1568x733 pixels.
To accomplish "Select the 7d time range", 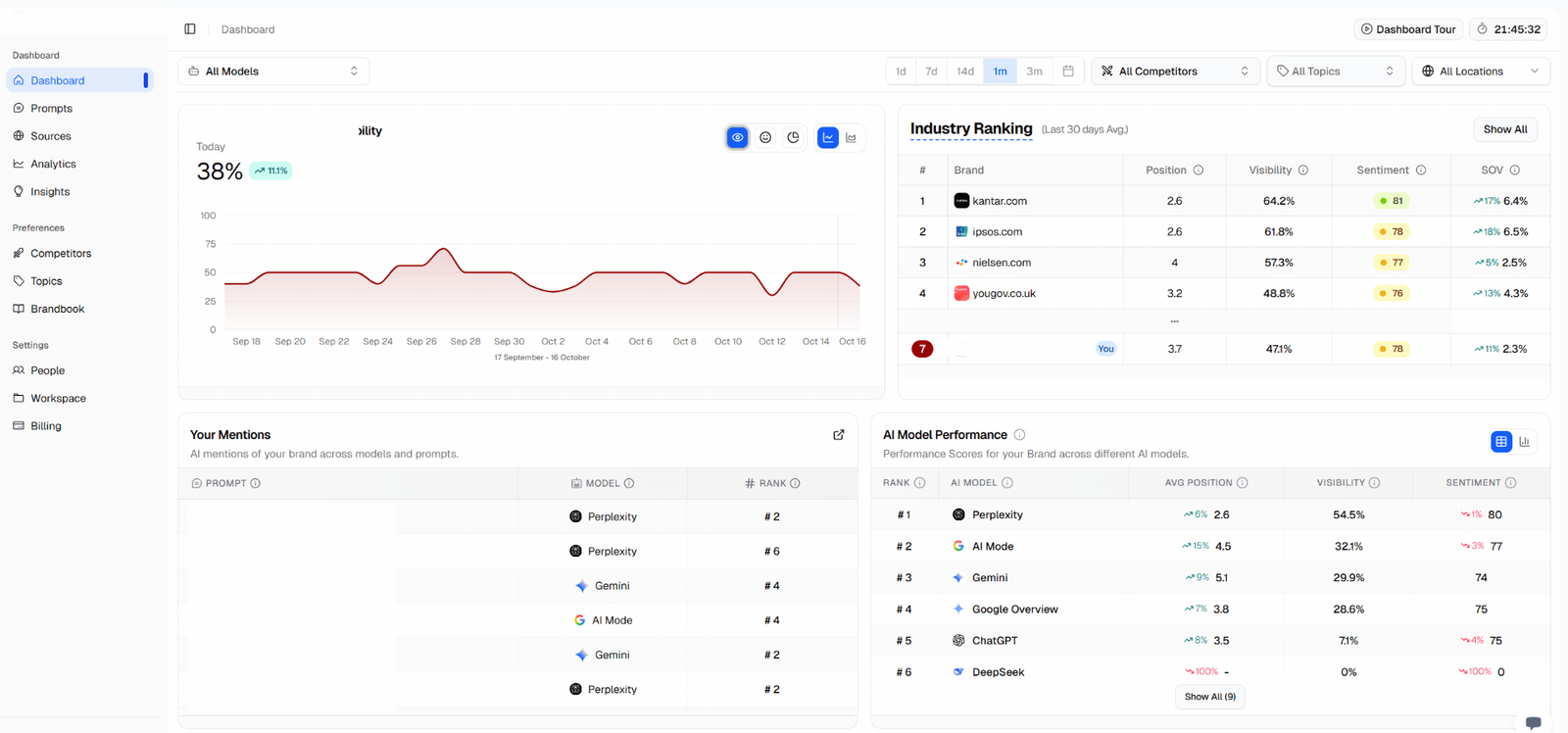I will pos(931,72).
